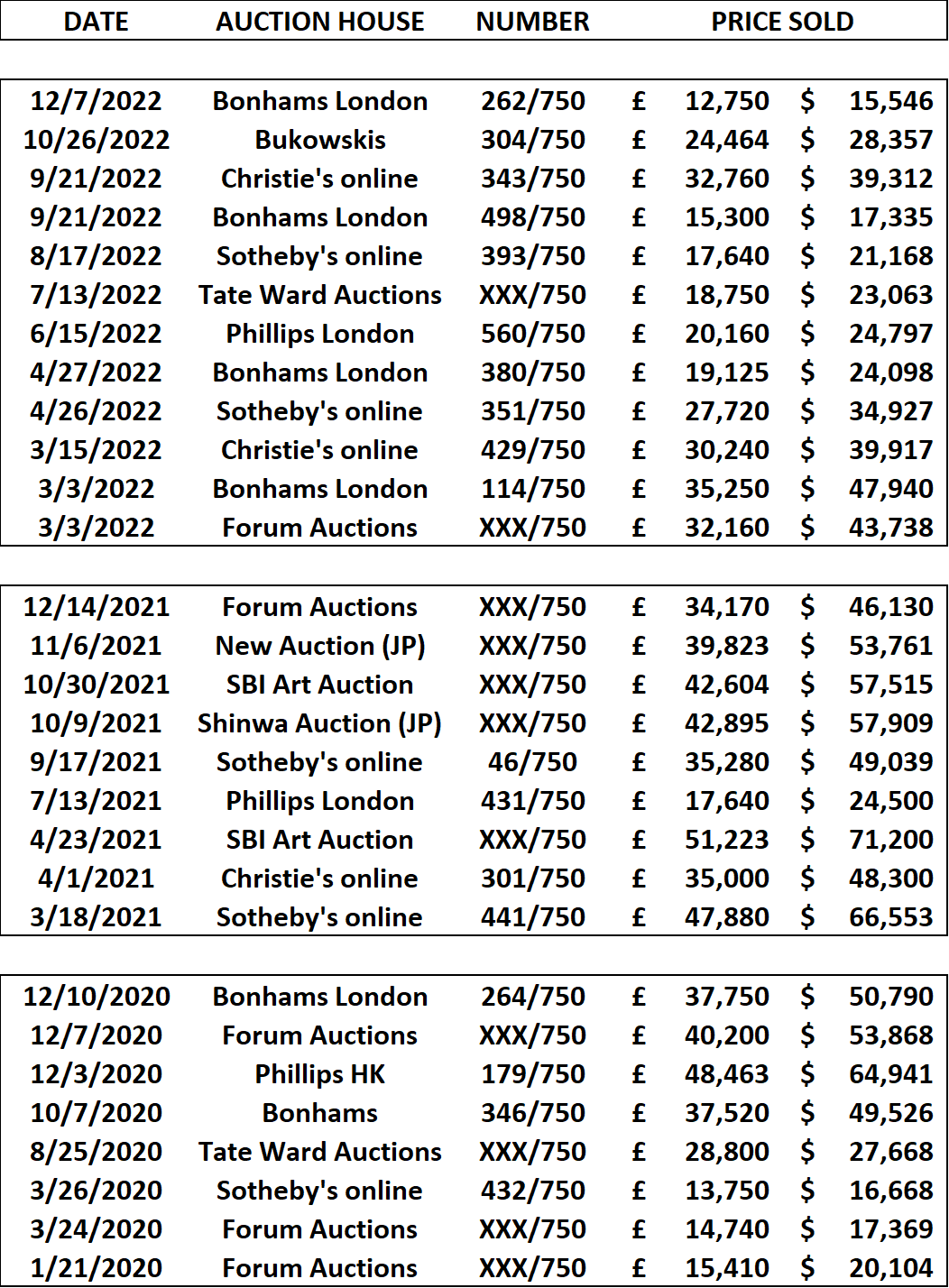Select the 20,104 dollar price cell
949x1288 pixels.
(x=890, y=1268)
